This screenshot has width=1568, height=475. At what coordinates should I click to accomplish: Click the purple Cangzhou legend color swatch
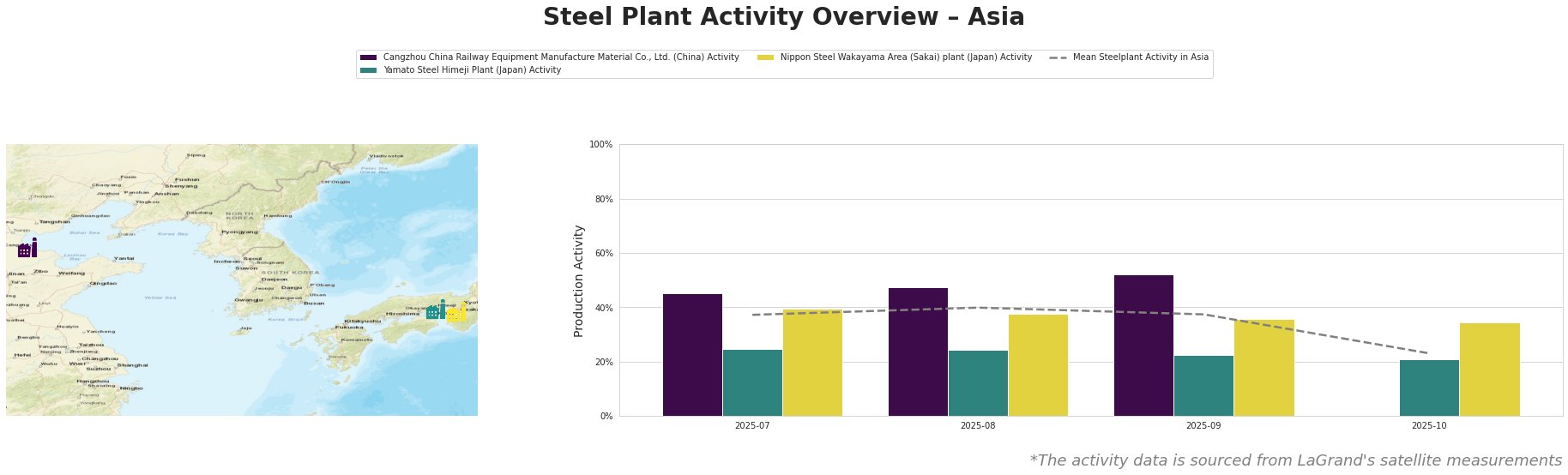pyautogui.click(x=369, y=57)
